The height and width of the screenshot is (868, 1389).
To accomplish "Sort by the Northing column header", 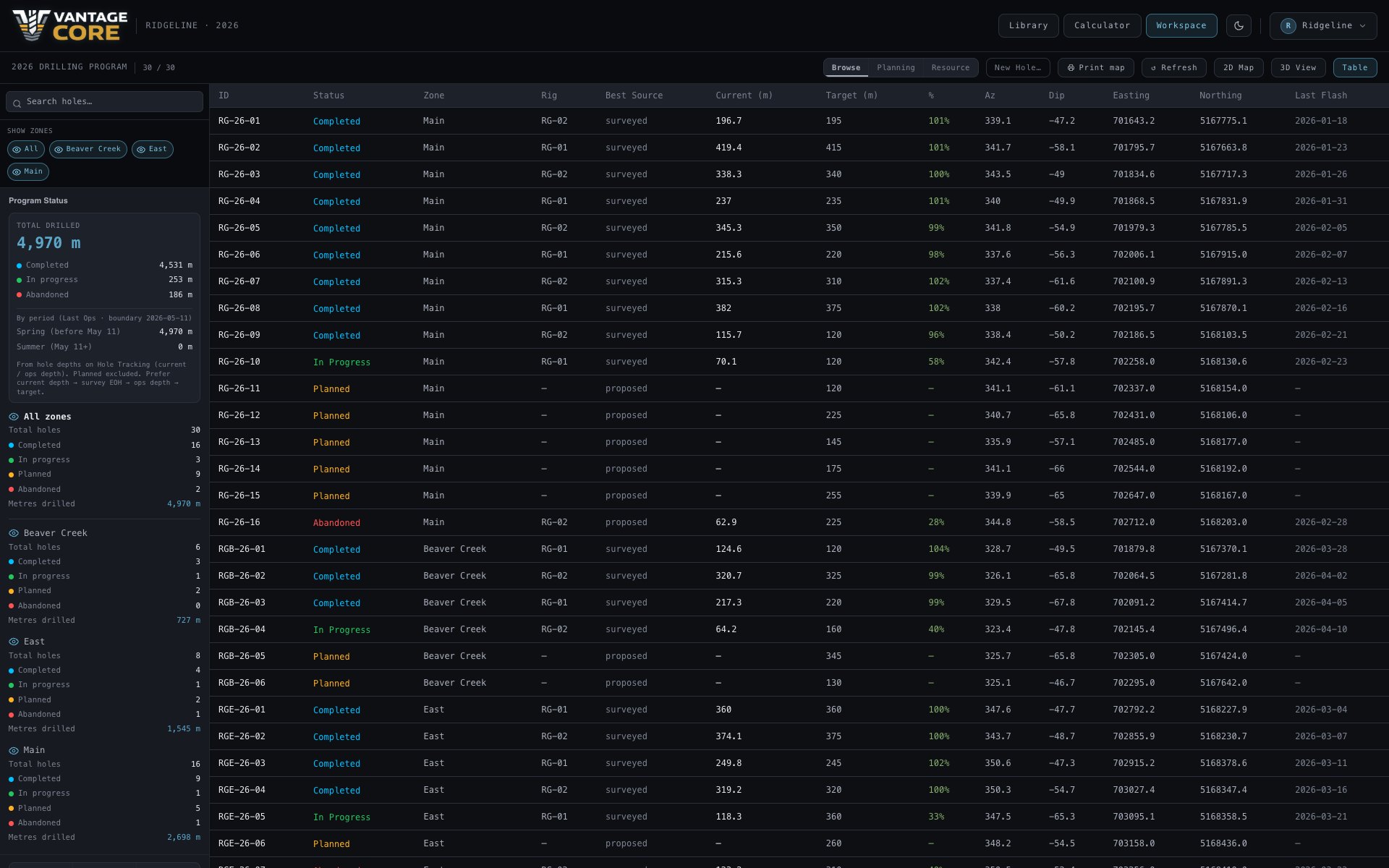I will 1220,95.
